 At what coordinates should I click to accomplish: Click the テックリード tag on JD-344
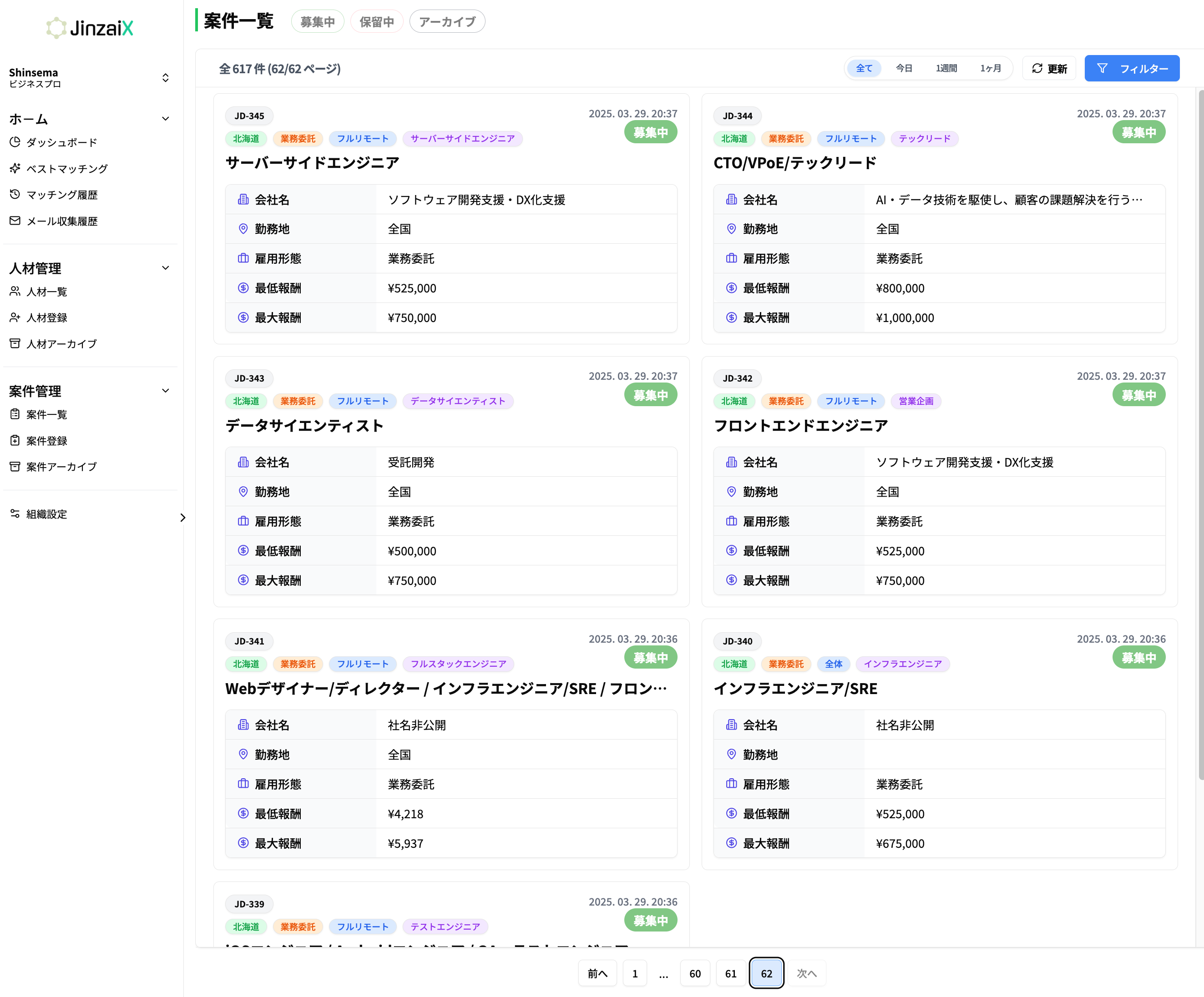point(924,139)
